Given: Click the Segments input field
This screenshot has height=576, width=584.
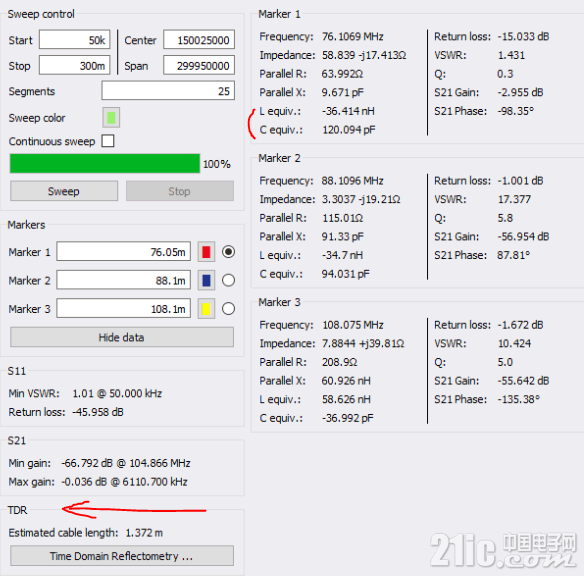Looking at the screenshot, I should [x=168, y=90].
